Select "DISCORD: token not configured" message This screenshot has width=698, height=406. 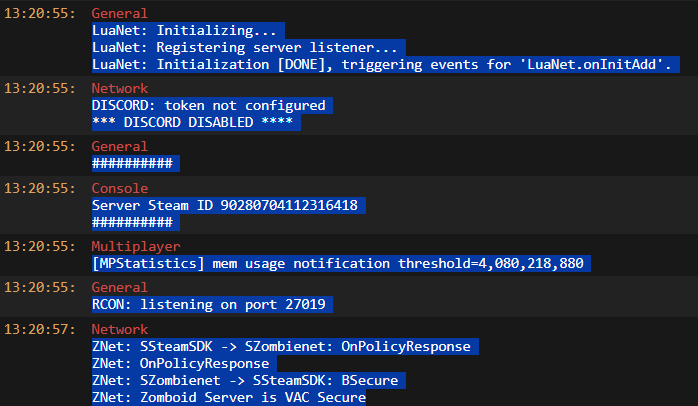[x=209, y=105]
